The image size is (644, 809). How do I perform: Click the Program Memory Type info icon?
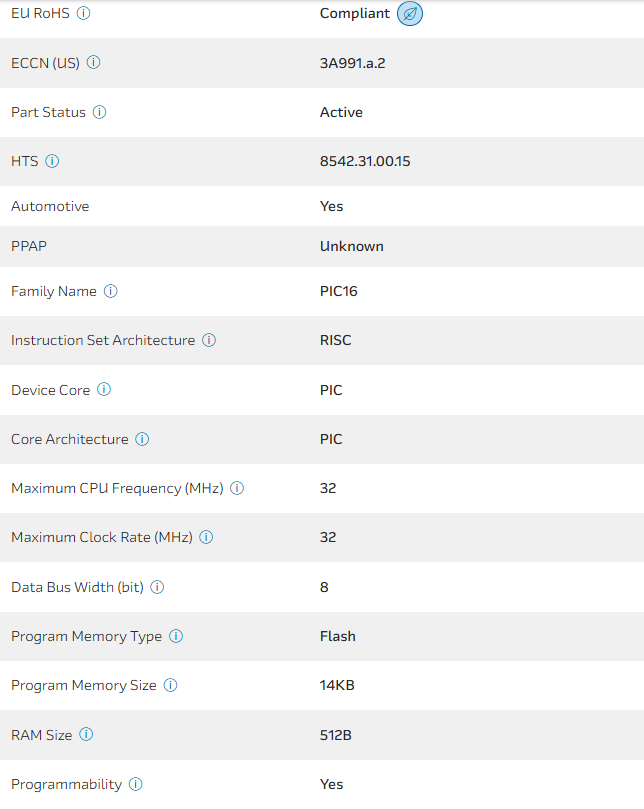pos(176,636)
